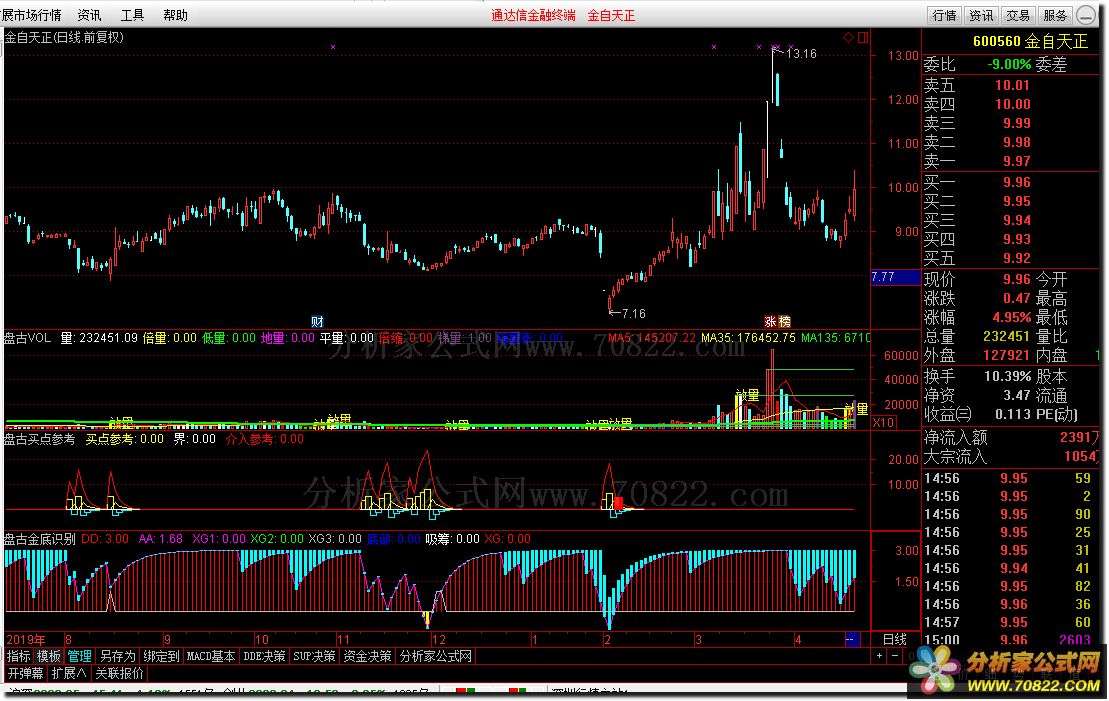Screen dimensions: 1109x701
Task: Click the 盘古金底识别 indicator label
Action: [x=40, y=538]
